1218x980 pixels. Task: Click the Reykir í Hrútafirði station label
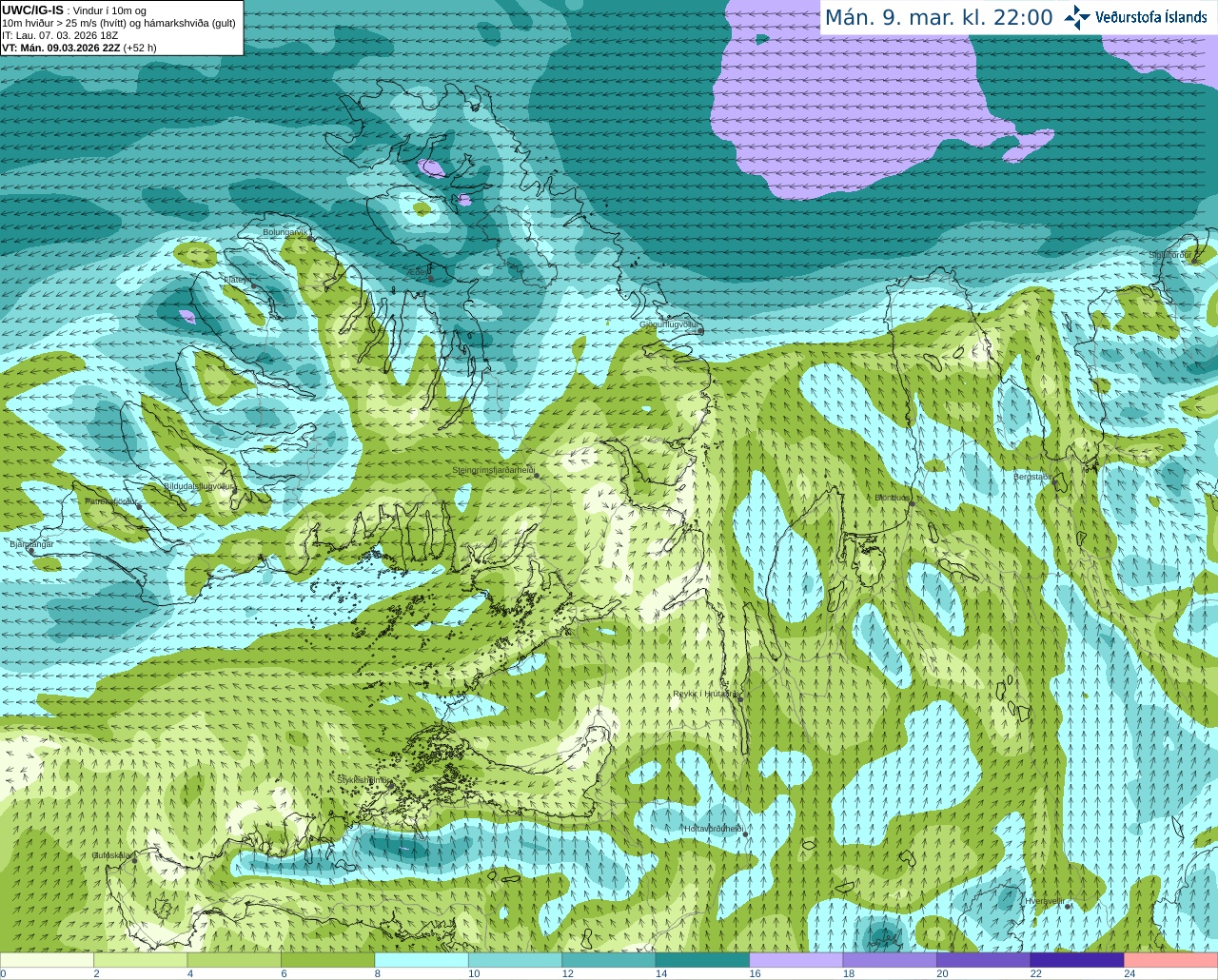point(705,695)
